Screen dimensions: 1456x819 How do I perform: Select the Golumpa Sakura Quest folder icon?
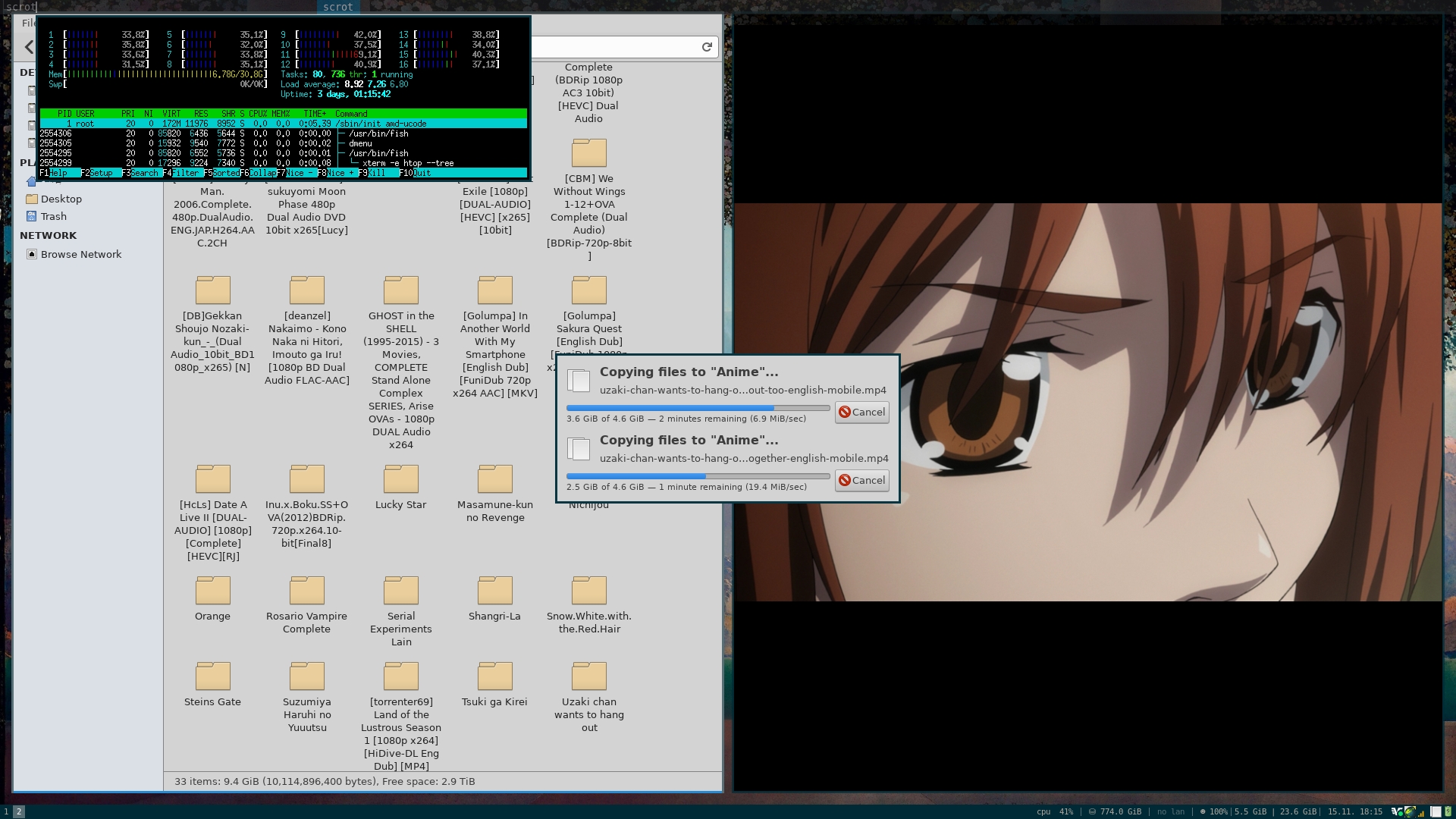[588, 290]
